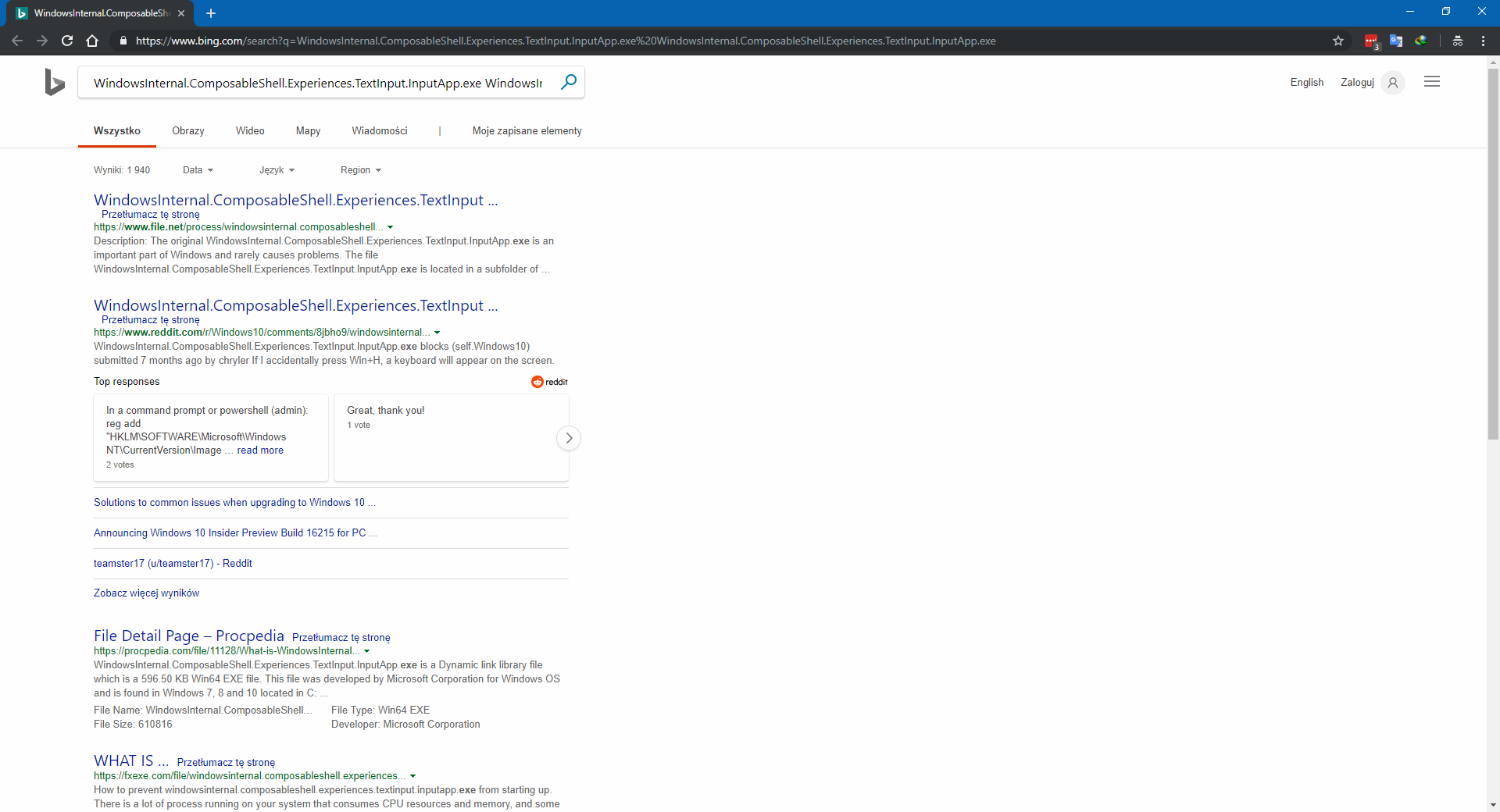Click the site security padlock icon
The width and height of the screenshot is (1500, 812).
(123, 41)
